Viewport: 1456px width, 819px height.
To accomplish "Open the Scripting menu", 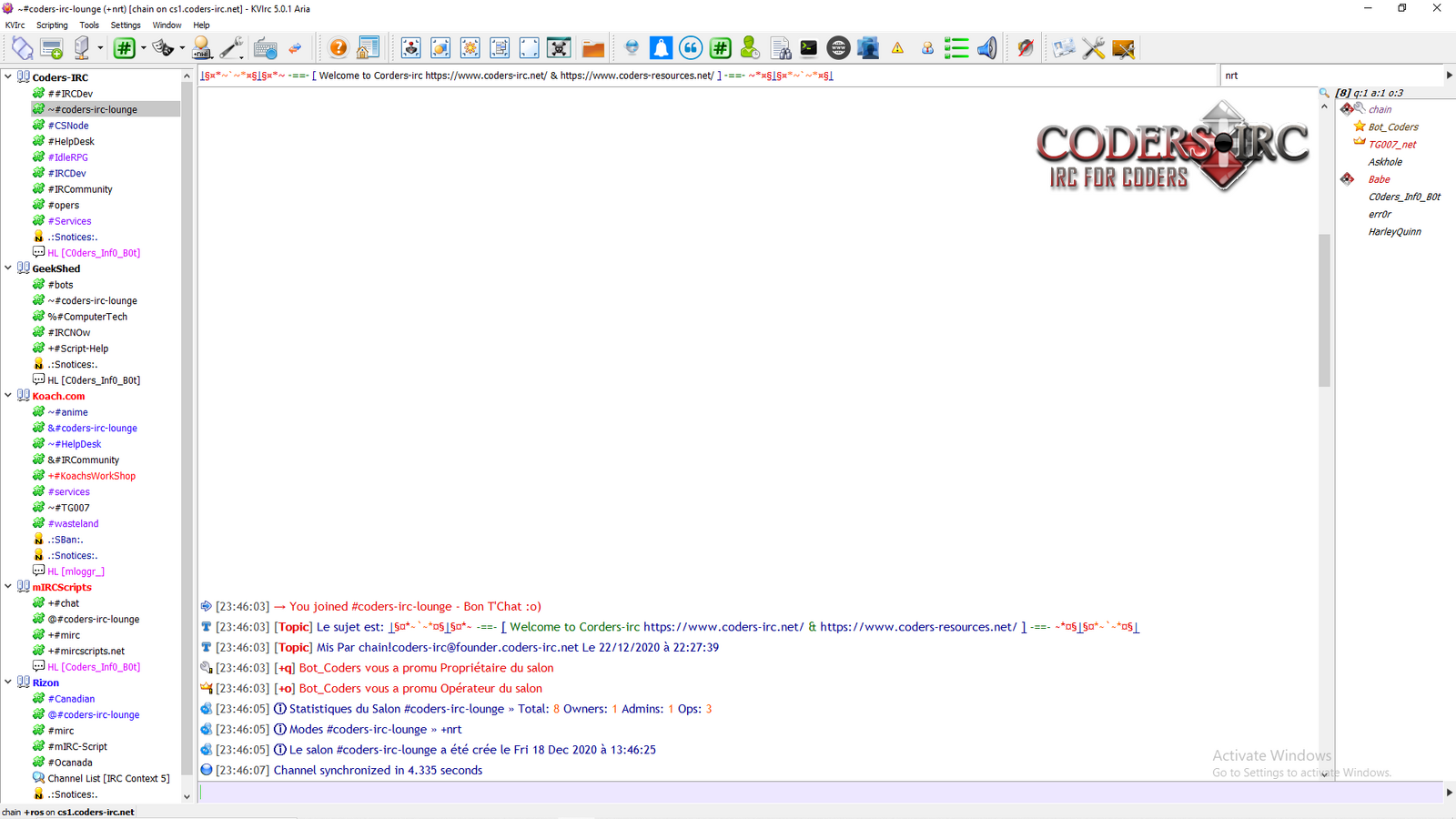I will pyautogui.click(x=52, y=25).
